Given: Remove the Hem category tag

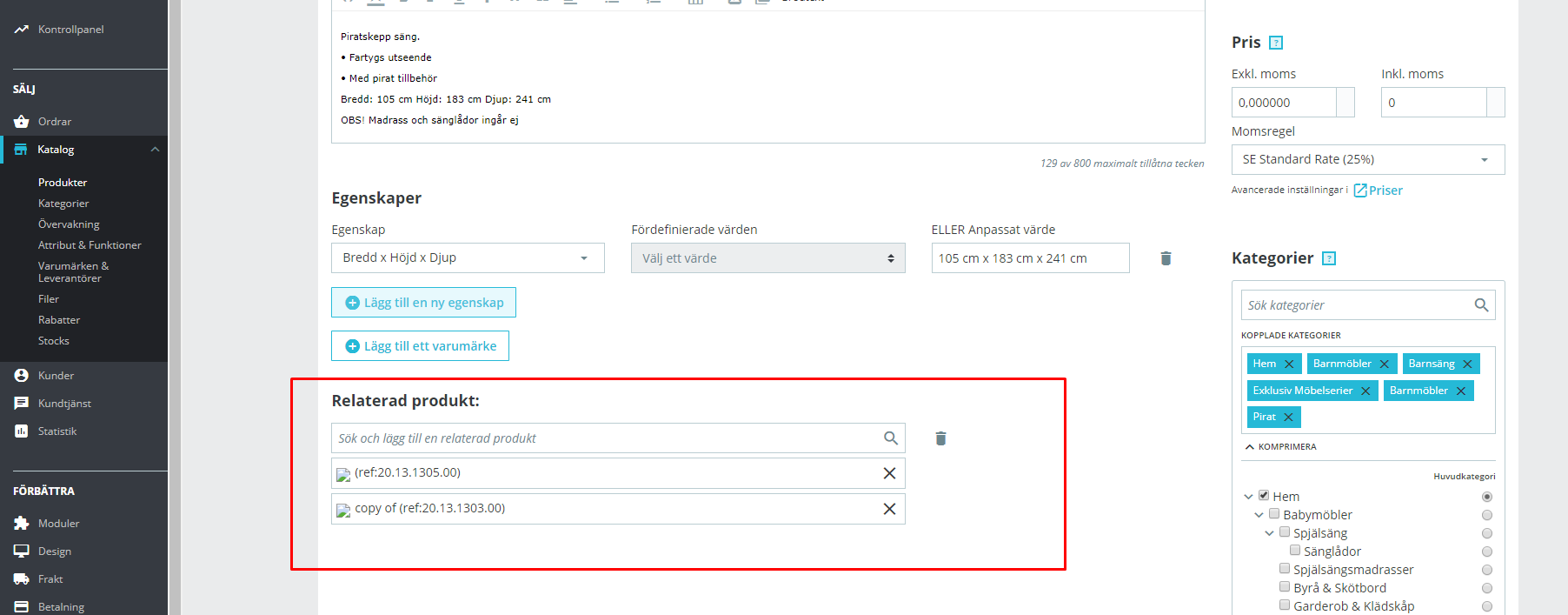Looking at the screenshot, I should coord(1289,364).
